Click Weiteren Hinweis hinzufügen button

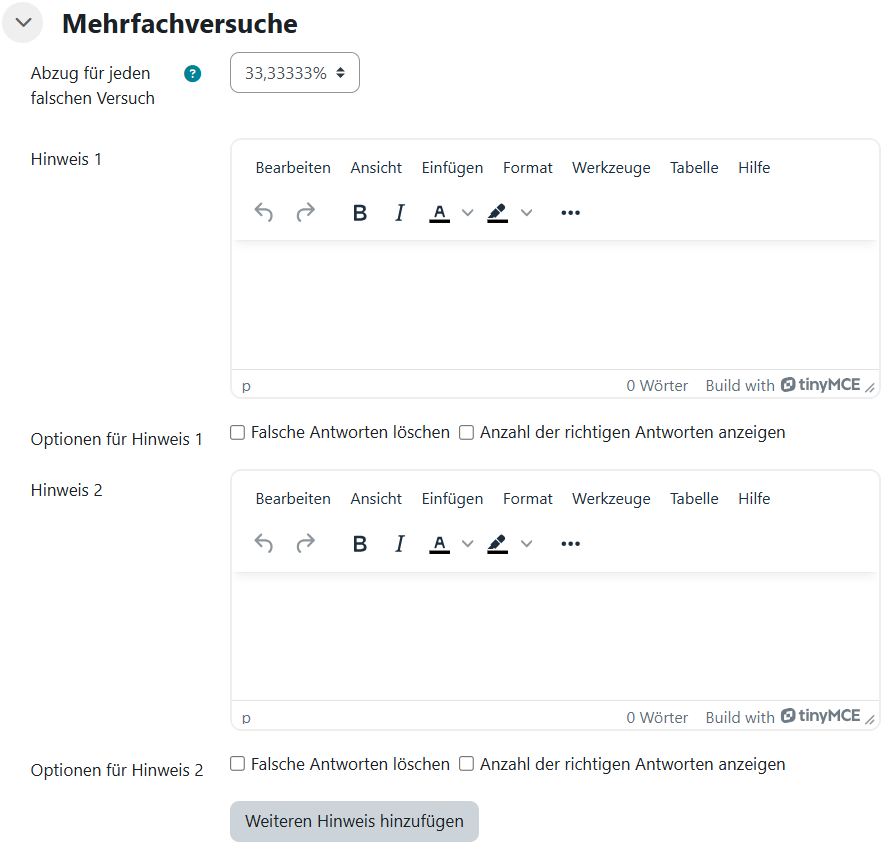[x=354, y=821]
